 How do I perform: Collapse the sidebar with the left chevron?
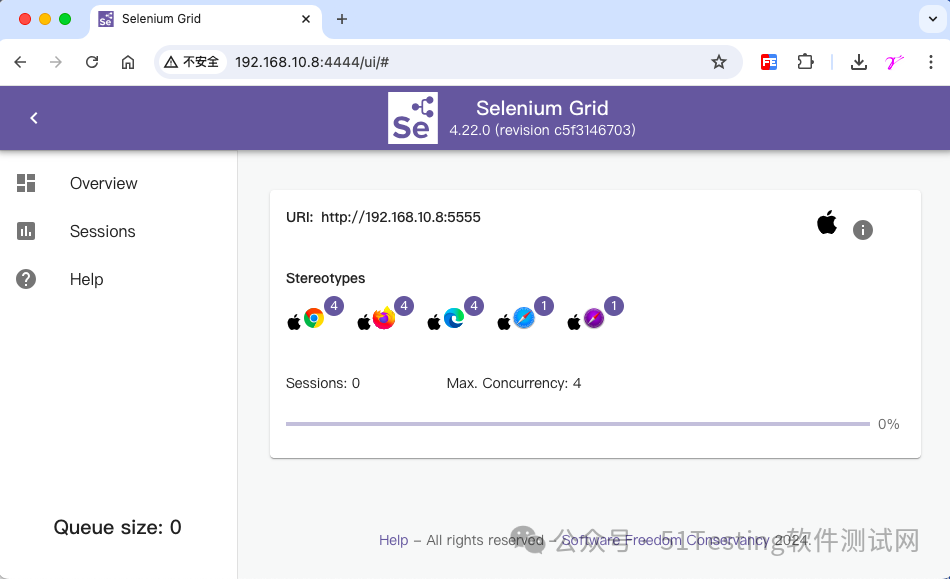pos(34,118)
